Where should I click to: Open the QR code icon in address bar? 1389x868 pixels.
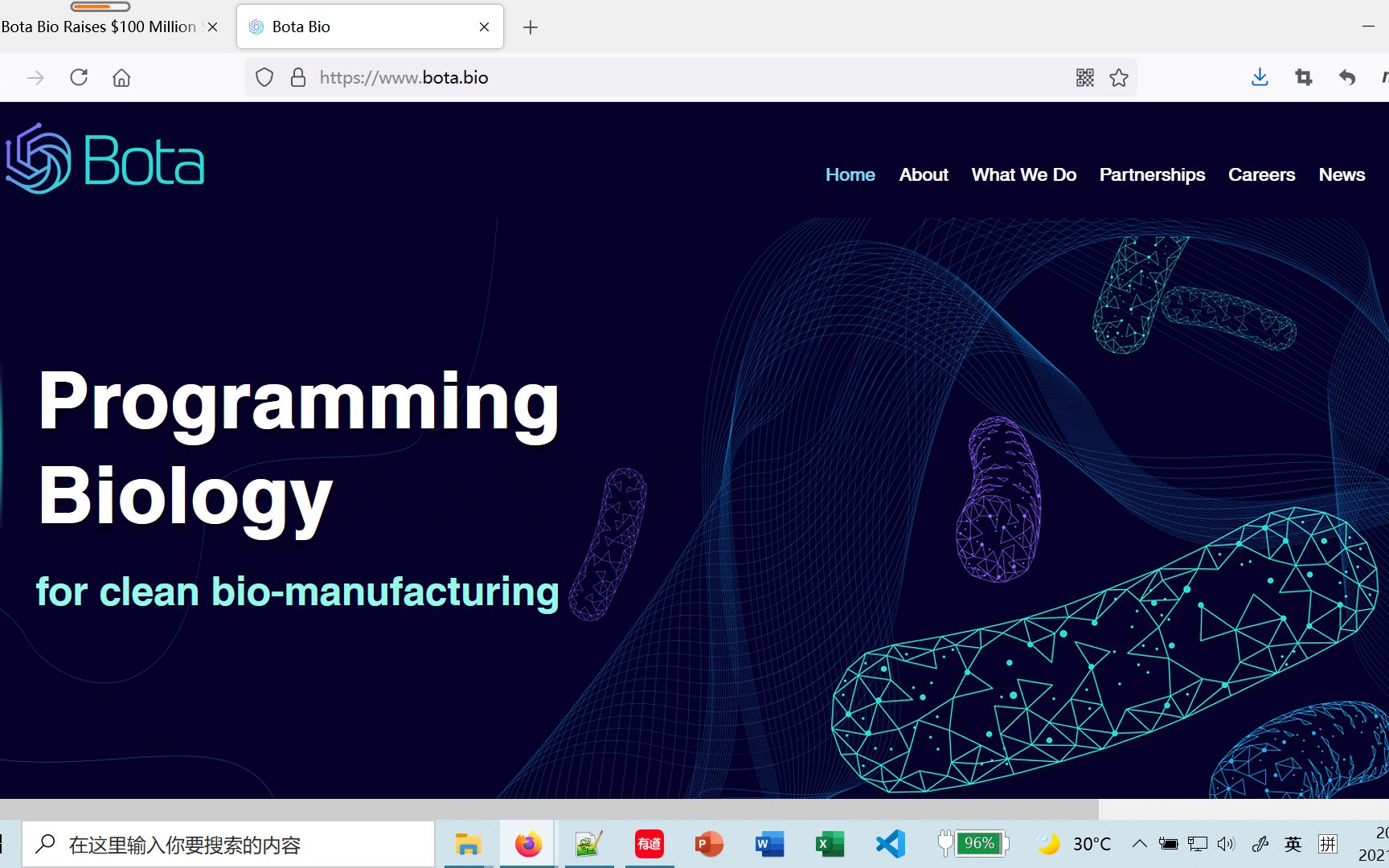click(x=1085, y=77)
